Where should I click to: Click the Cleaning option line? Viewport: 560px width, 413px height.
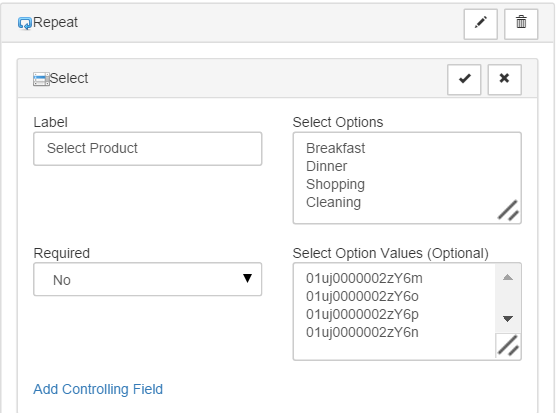point(333,202)
